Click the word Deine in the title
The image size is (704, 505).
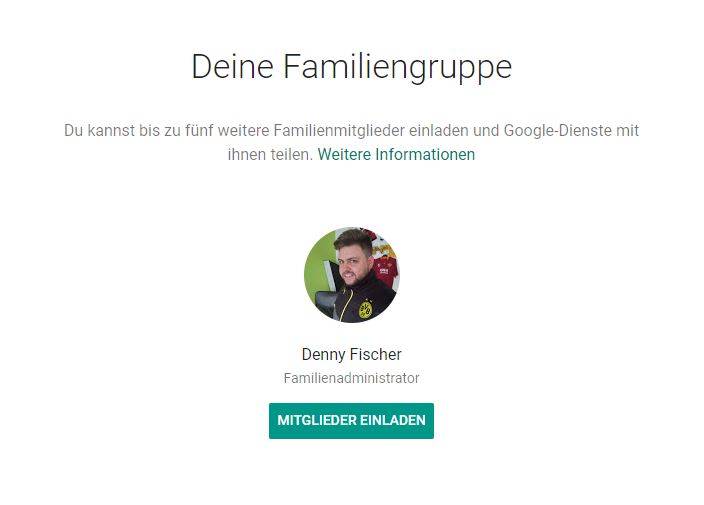click(x=232, y=66)
